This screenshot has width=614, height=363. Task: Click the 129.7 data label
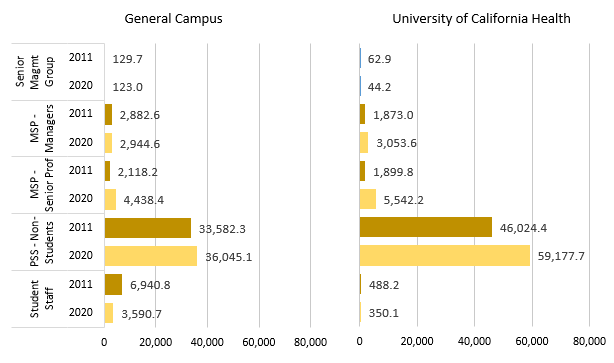[x=128, y=59]
